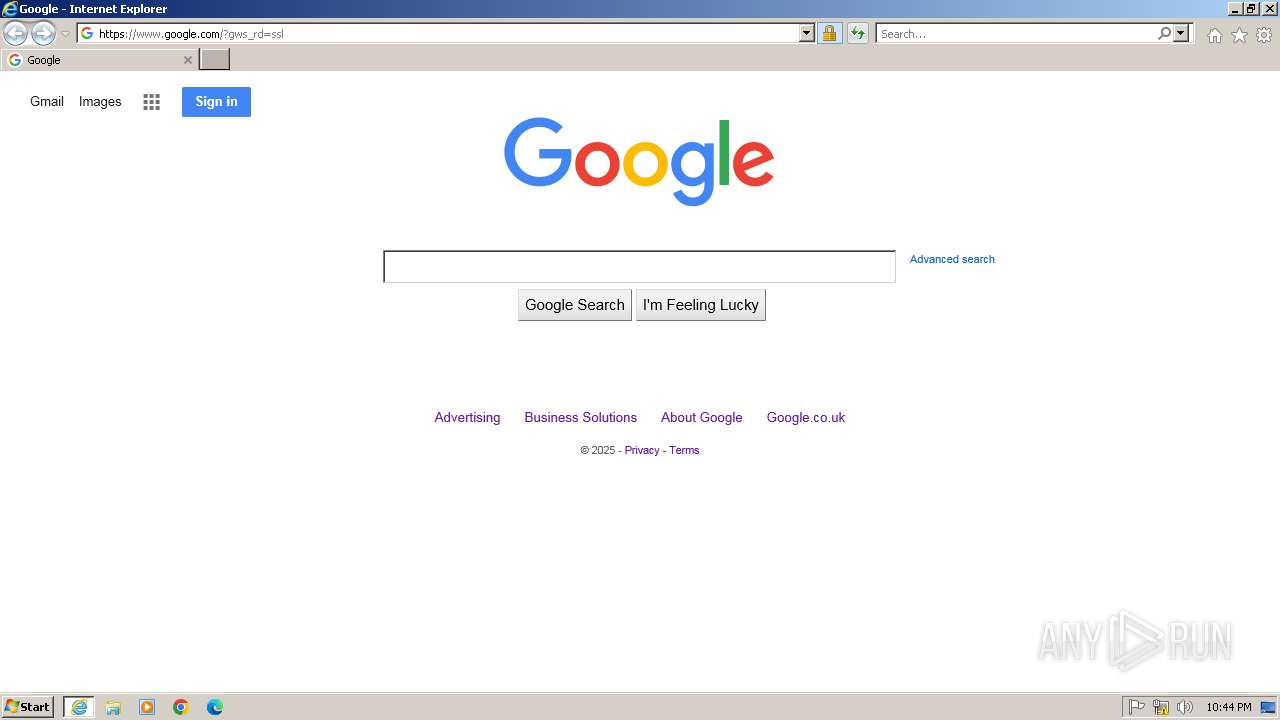Image resolution: width=1280 pixels, height=720 pixels.
Task: Click the Google search text field
Action: (639, 267)
